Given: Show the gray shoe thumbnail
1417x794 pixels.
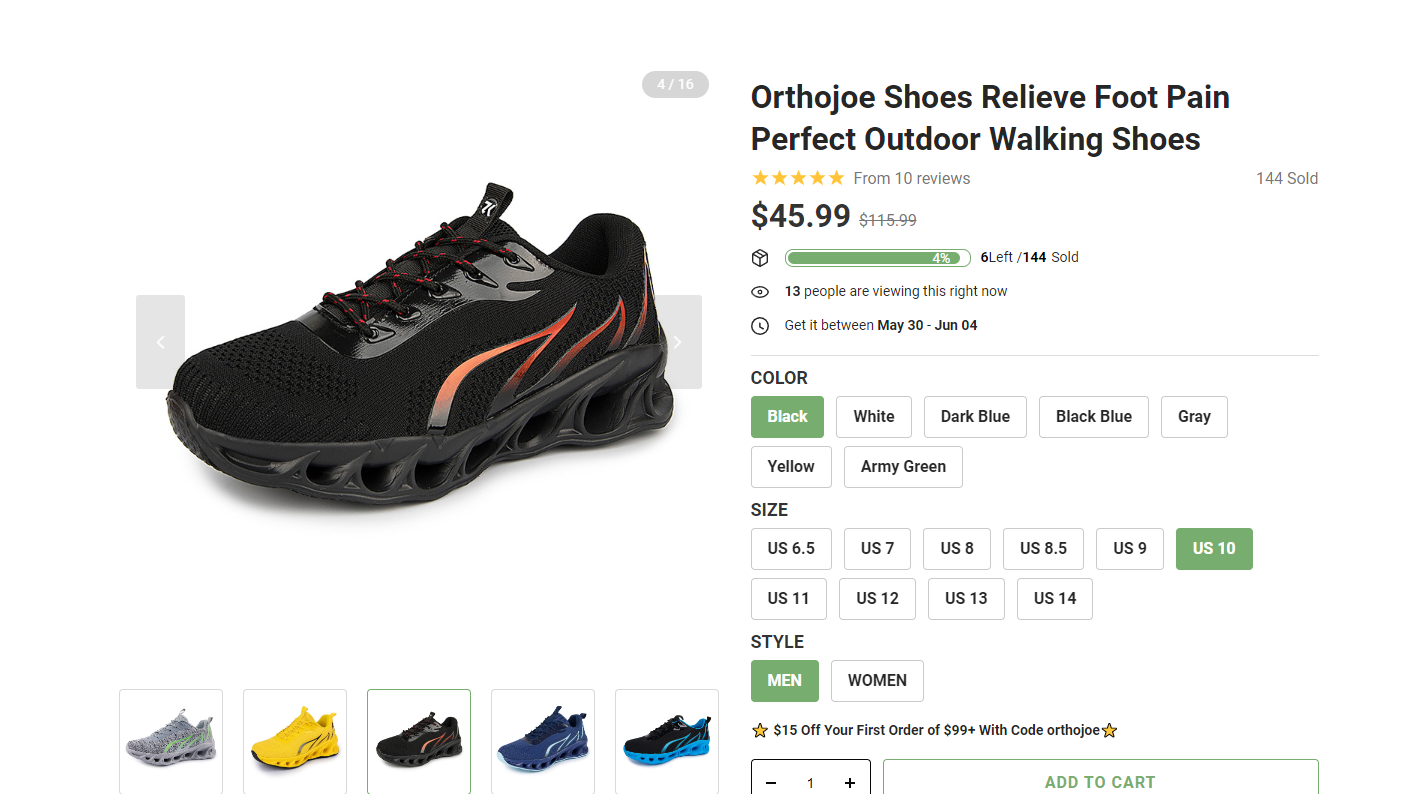Looking at the screenshot, I should [x=171, y=742].
